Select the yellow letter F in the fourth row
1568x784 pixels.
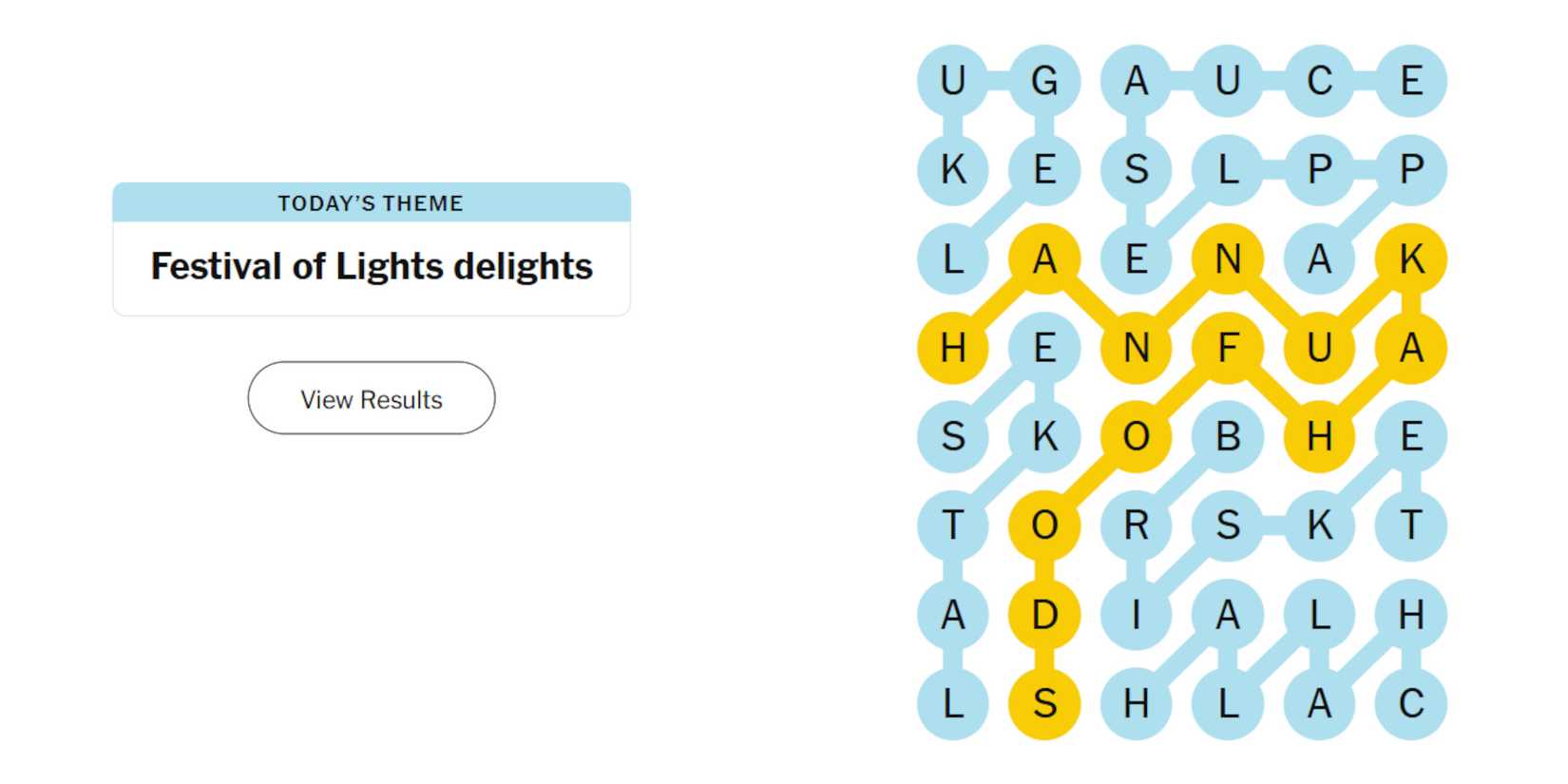pos(1228,347)
